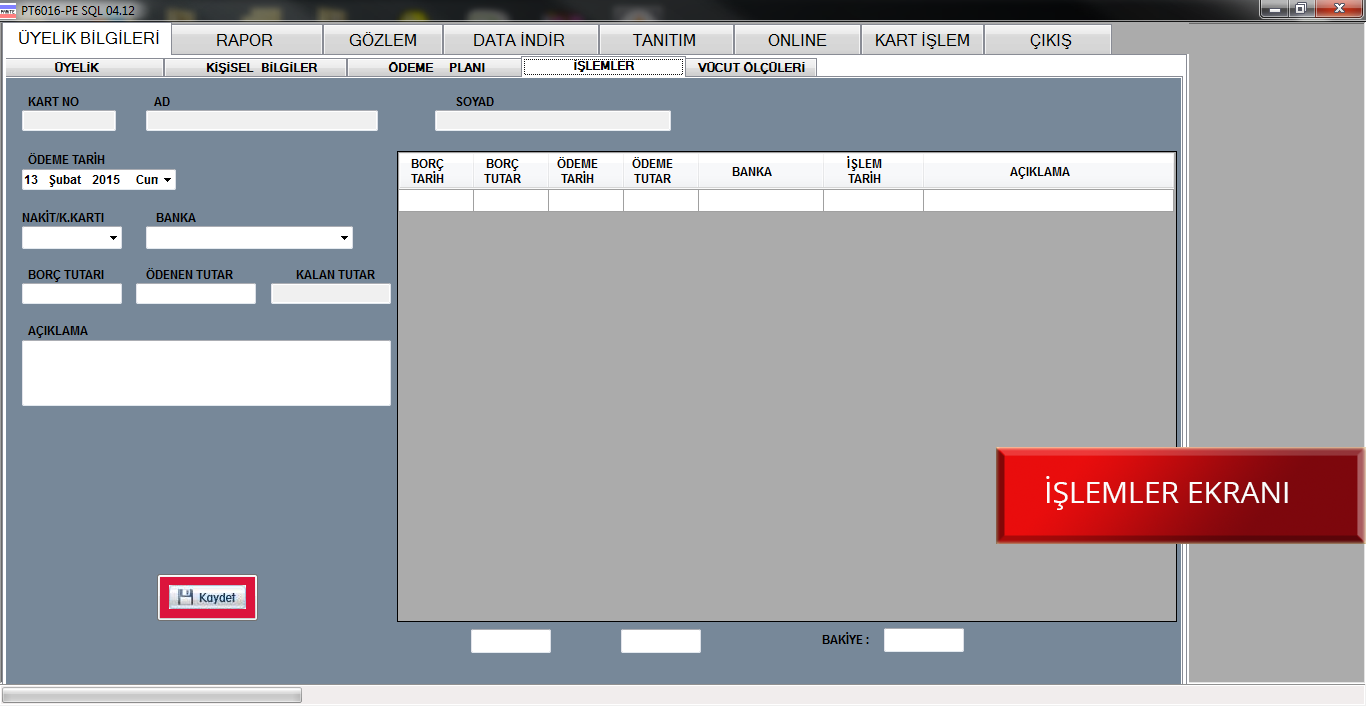1366x706 pixels.
Task: Open the BANKA combo box
Action: (x=344, y=238)
